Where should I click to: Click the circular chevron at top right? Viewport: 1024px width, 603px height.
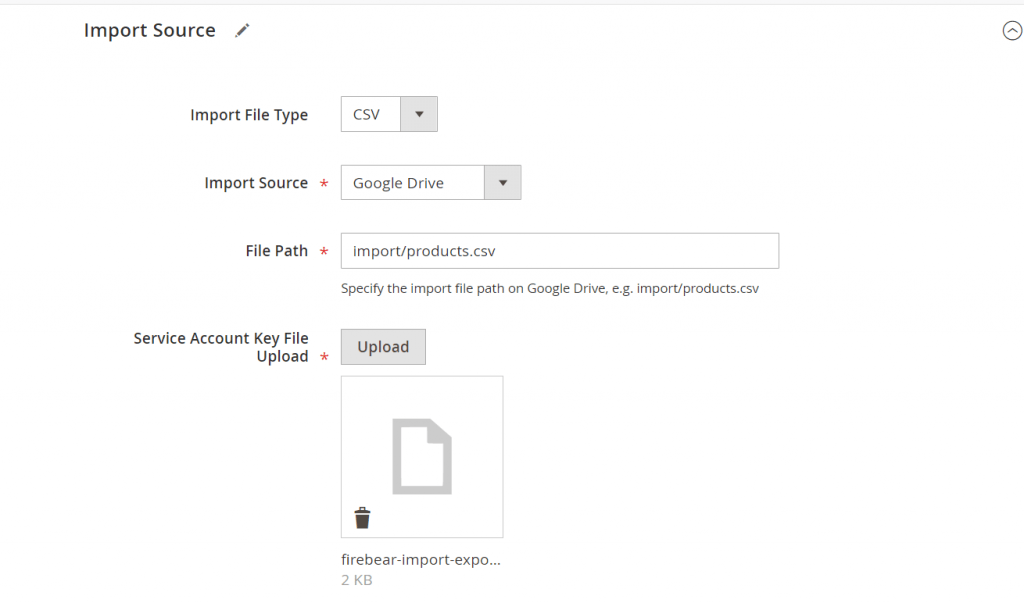pyautogui.click(x=1012, y=31)
